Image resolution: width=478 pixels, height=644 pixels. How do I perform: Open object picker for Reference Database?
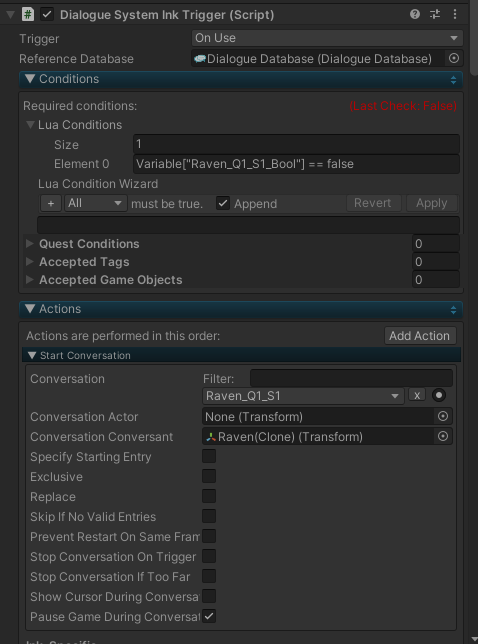(x=454, y=58)
